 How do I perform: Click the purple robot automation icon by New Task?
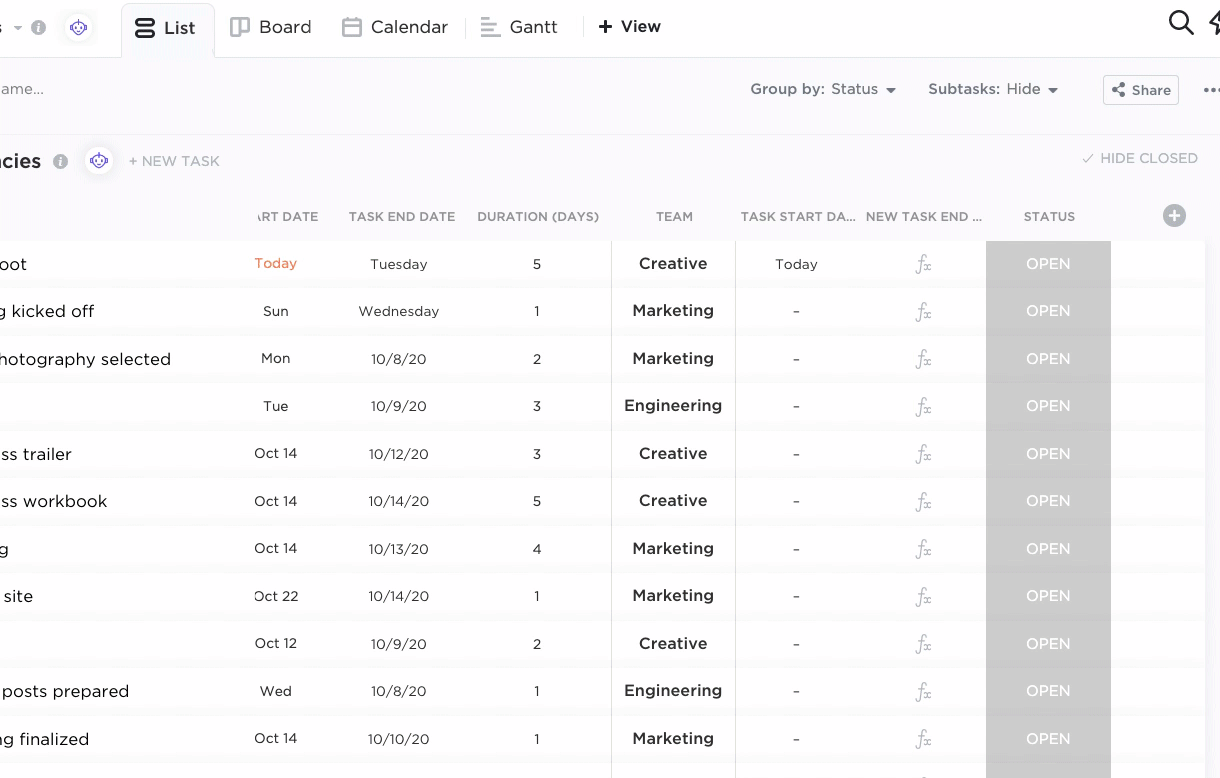(98, 161)
